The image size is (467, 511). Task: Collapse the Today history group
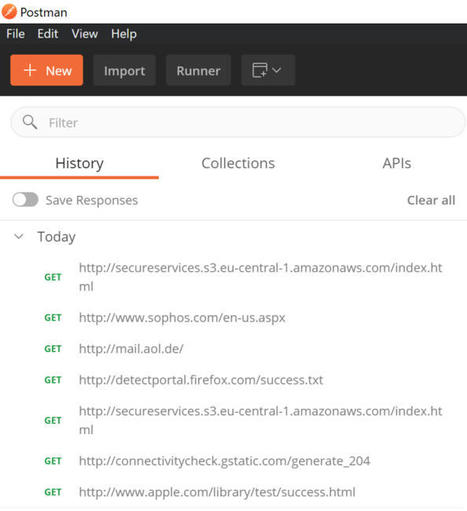[19, 236]
